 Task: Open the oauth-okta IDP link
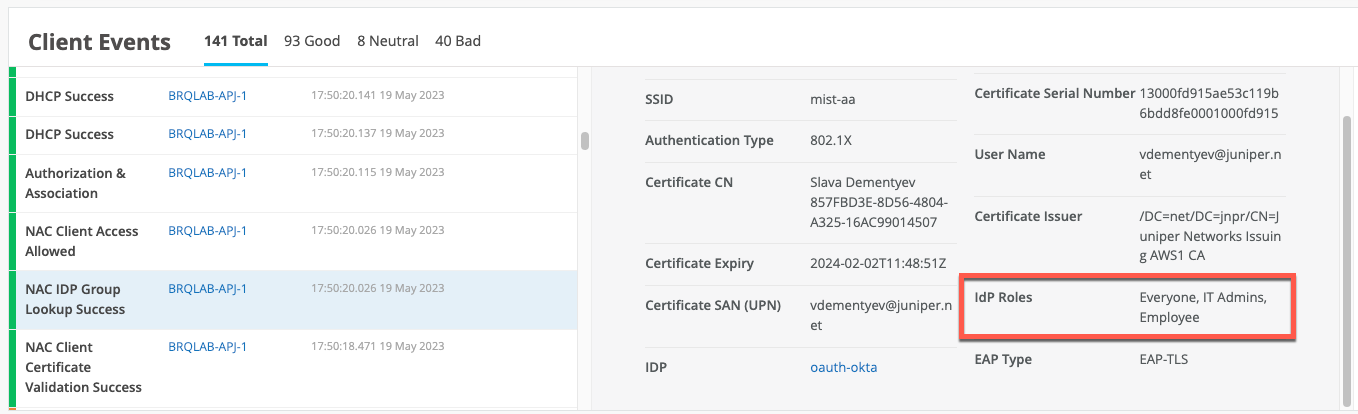tap(843, 367)
